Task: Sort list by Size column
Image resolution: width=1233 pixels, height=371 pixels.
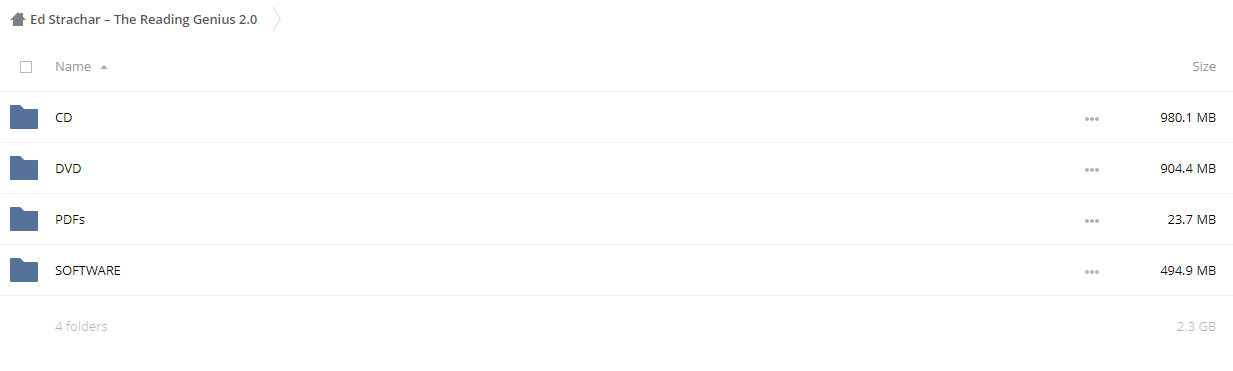Action: point(1204,66)
